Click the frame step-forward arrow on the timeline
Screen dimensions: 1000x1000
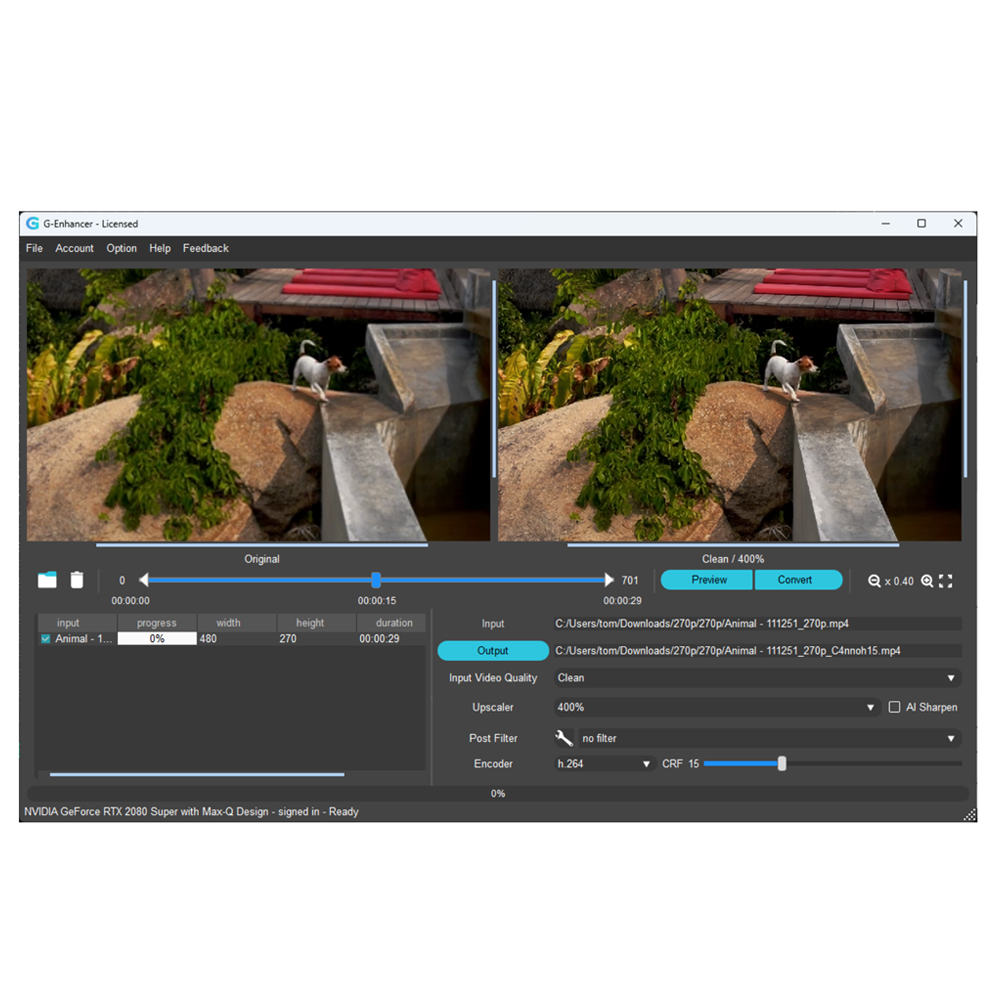611,579
